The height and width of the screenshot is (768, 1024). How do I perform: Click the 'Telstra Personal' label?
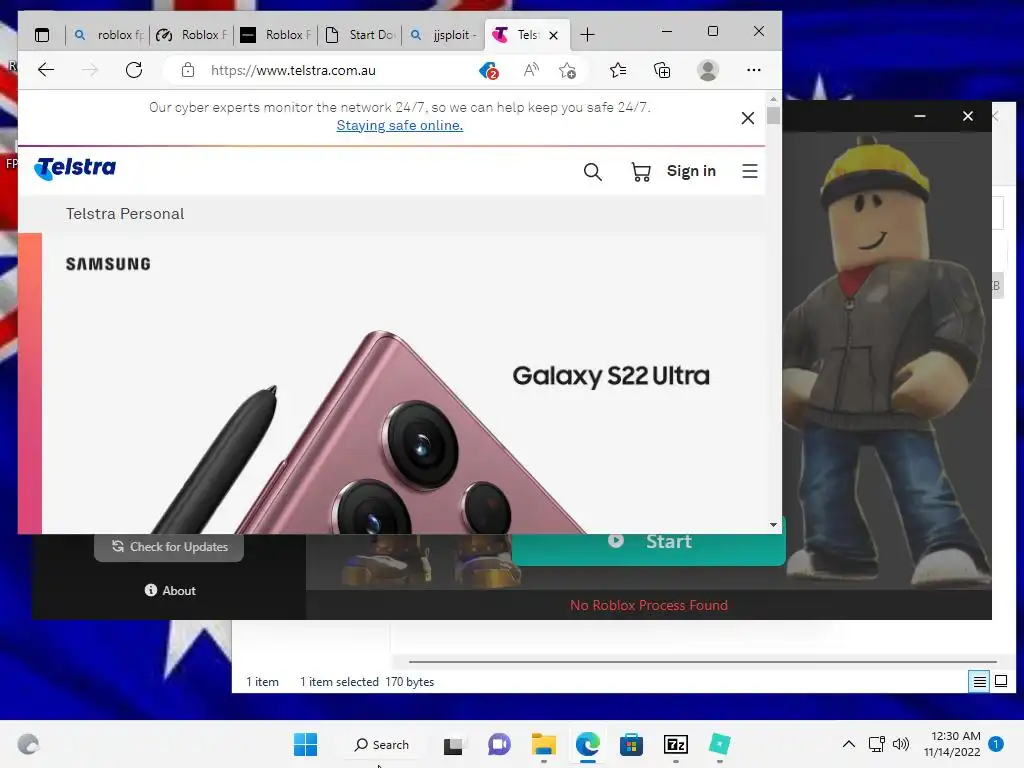point(125,214)
